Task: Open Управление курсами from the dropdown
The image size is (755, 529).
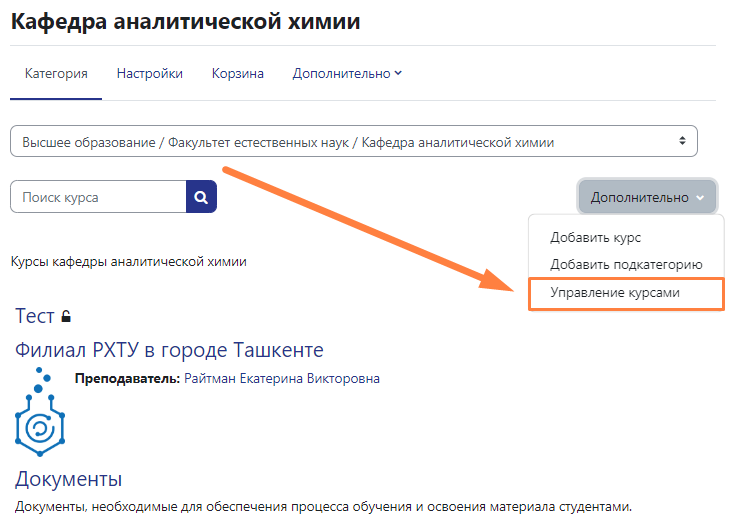Action: (615, 293)
